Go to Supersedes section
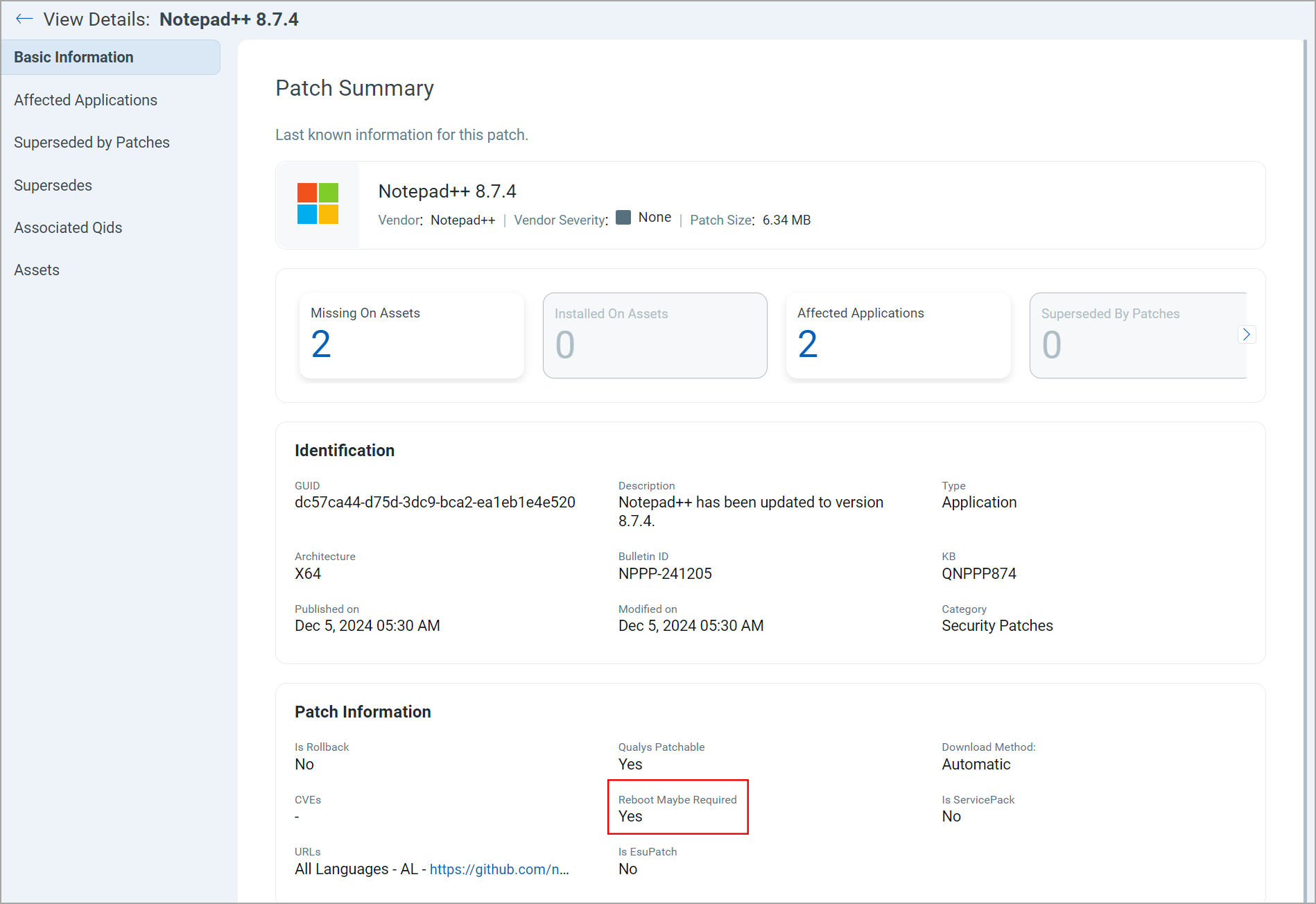 pos(53,185)
